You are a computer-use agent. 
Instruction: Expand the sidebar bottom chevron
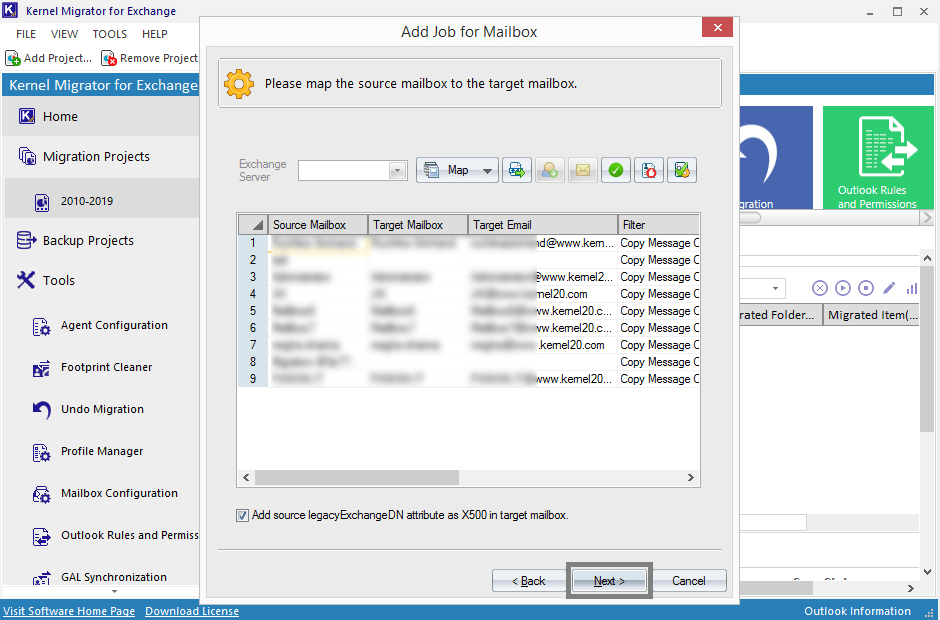point(115,592)
